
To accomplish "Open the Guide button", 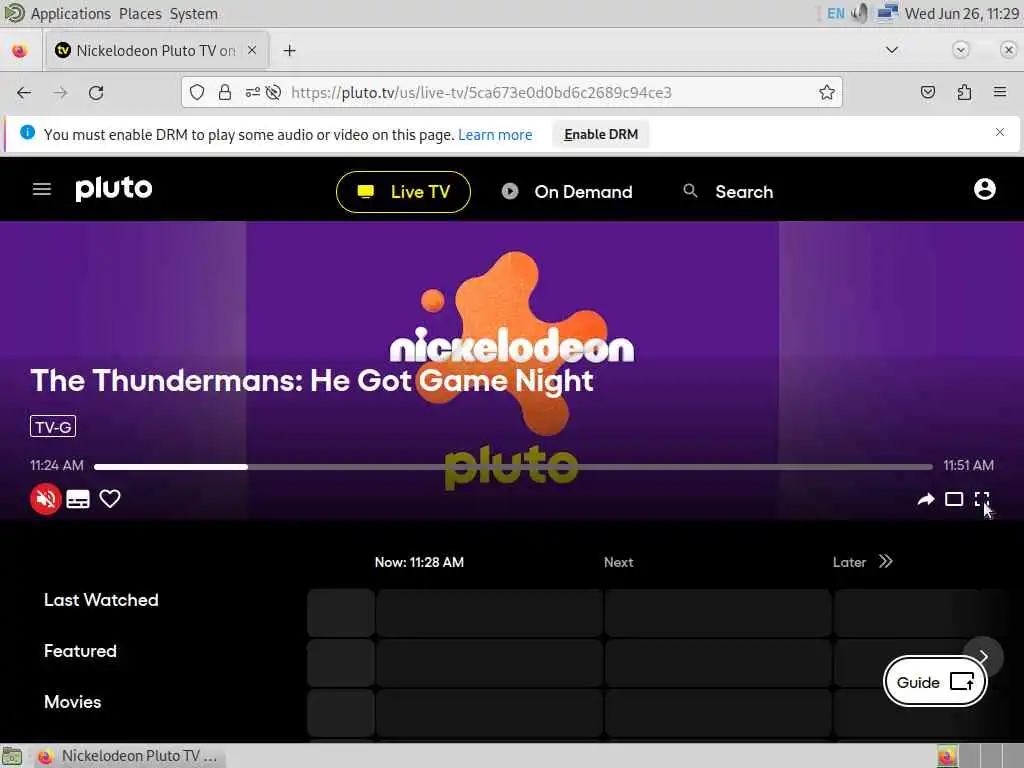I will [x=935, y=682].
